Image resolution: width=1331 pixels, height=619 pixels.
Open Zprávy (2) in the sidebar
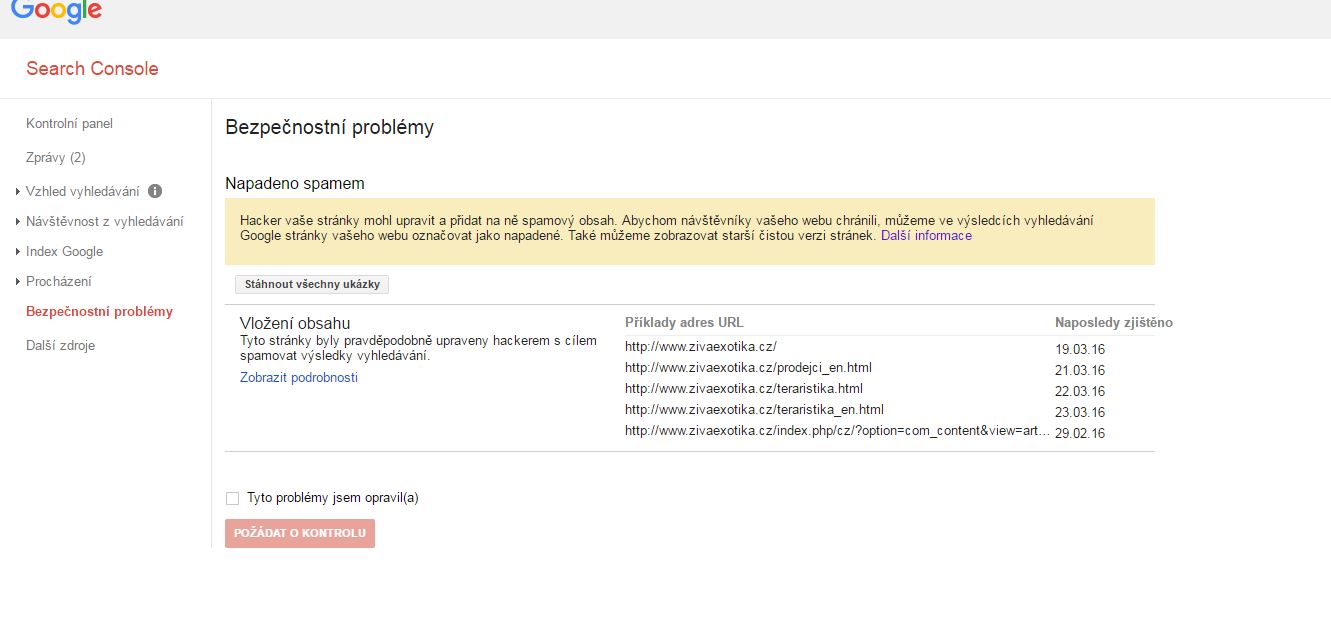click(x=56, y=158)
